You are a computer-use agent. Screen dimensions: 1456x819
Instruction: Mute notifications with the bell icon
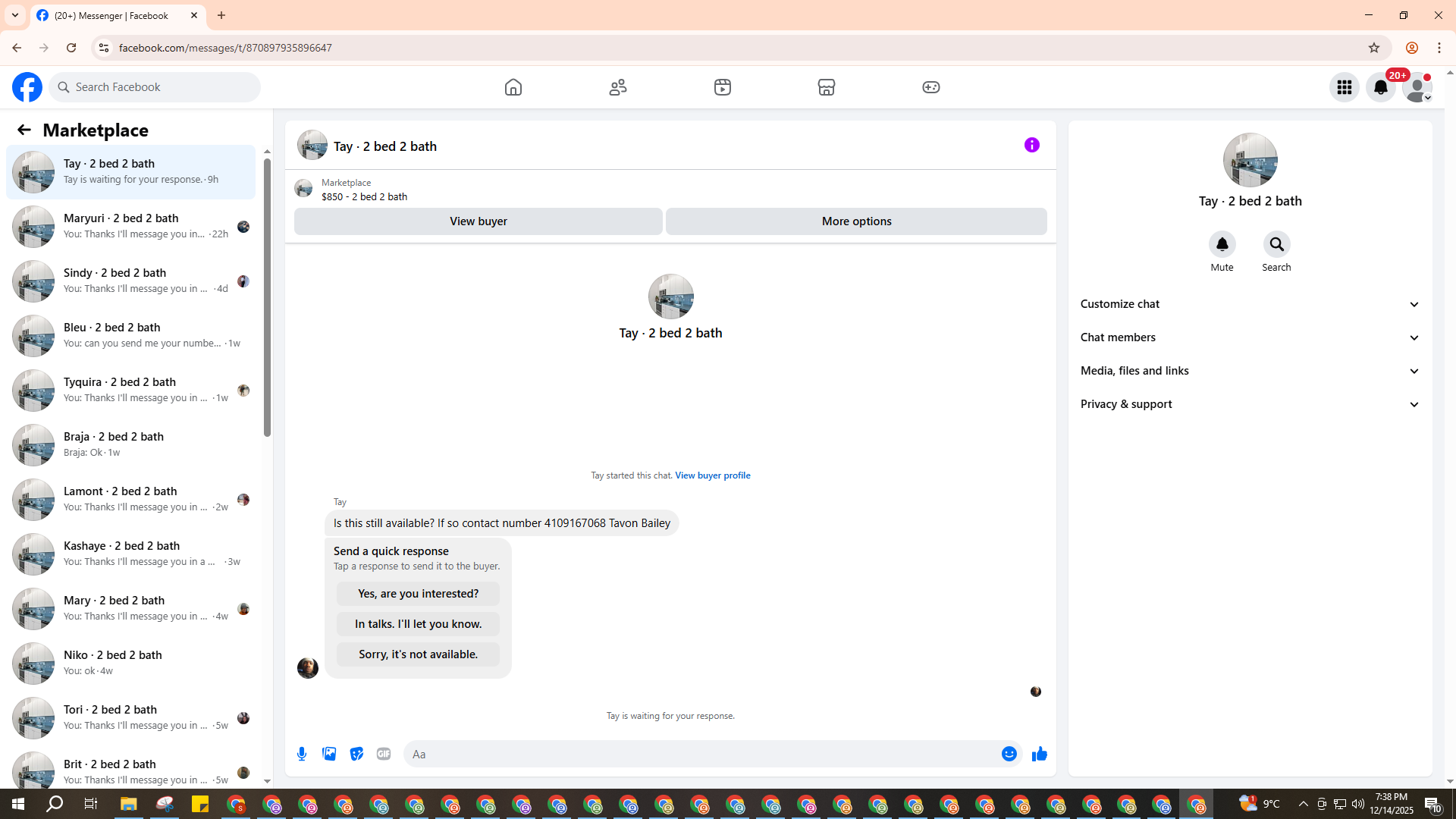tap(1222, 244)
